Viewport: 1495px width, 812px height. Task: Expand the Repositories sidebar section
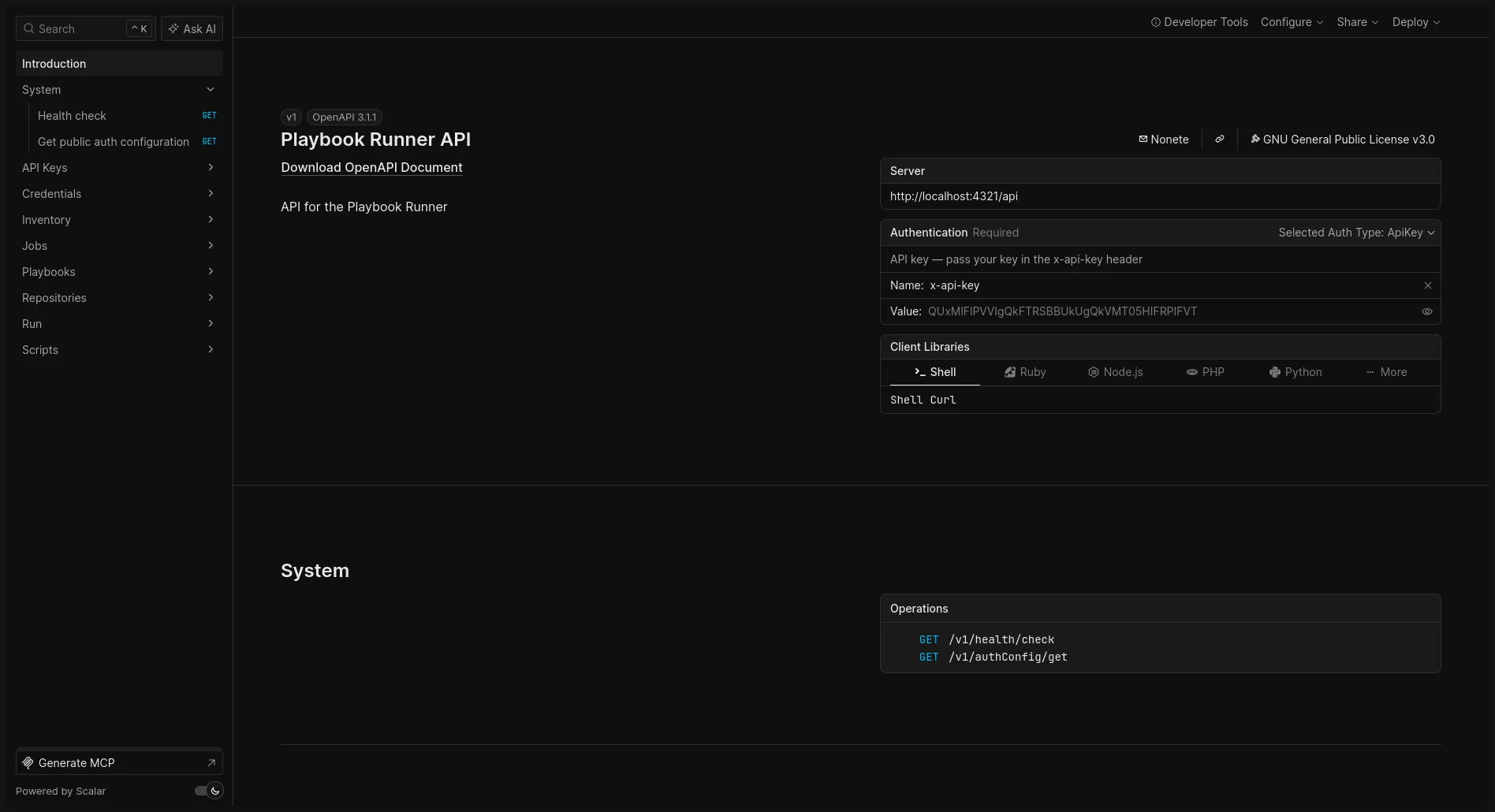click(x=211, y=298)
